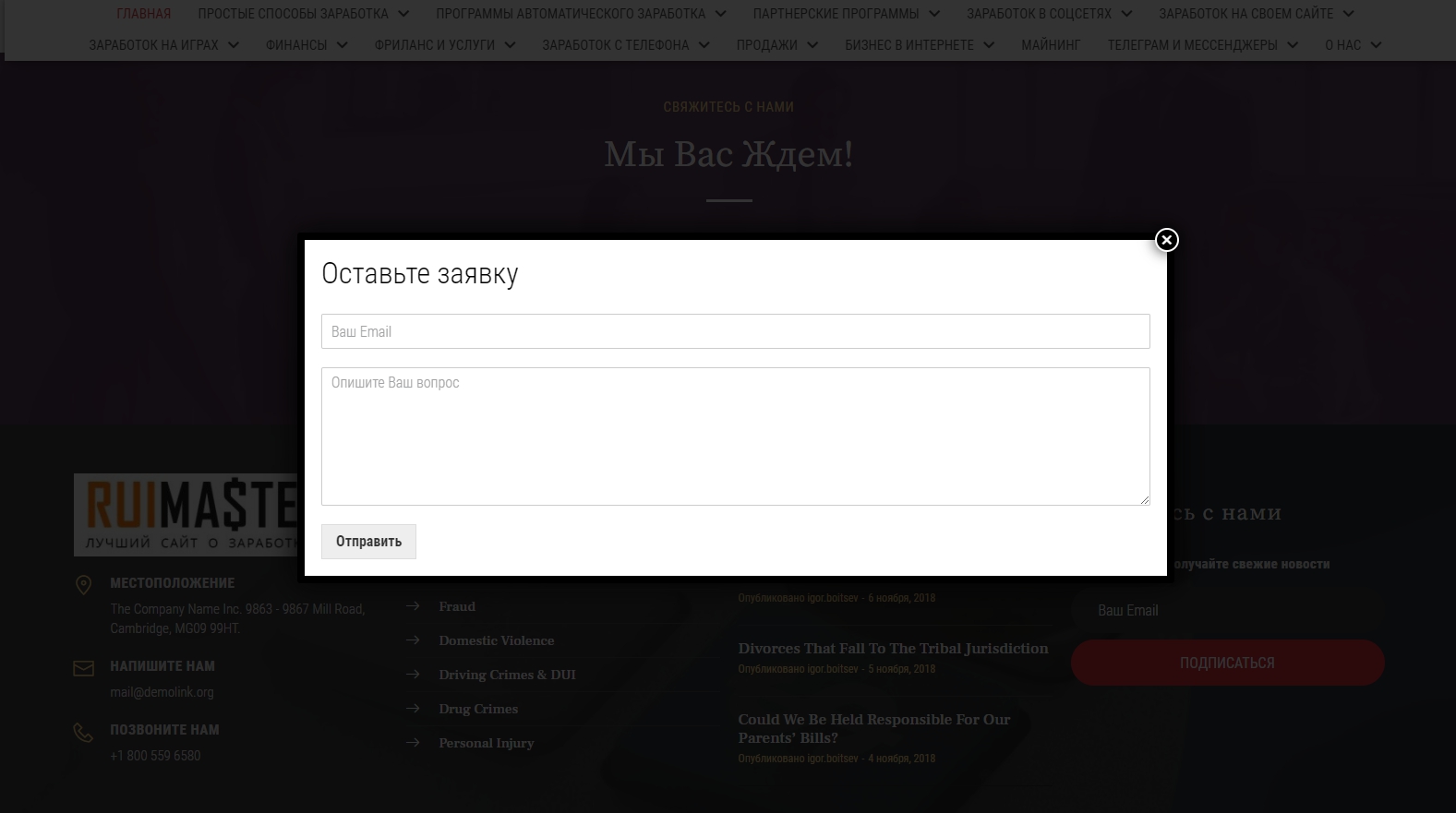The height and width of the screenshot is (813, 1456).
Task: Open ТЕЛЕГРАМ И МЕССЕНДЖЕРЫ menu
Action: (1192, 44)
